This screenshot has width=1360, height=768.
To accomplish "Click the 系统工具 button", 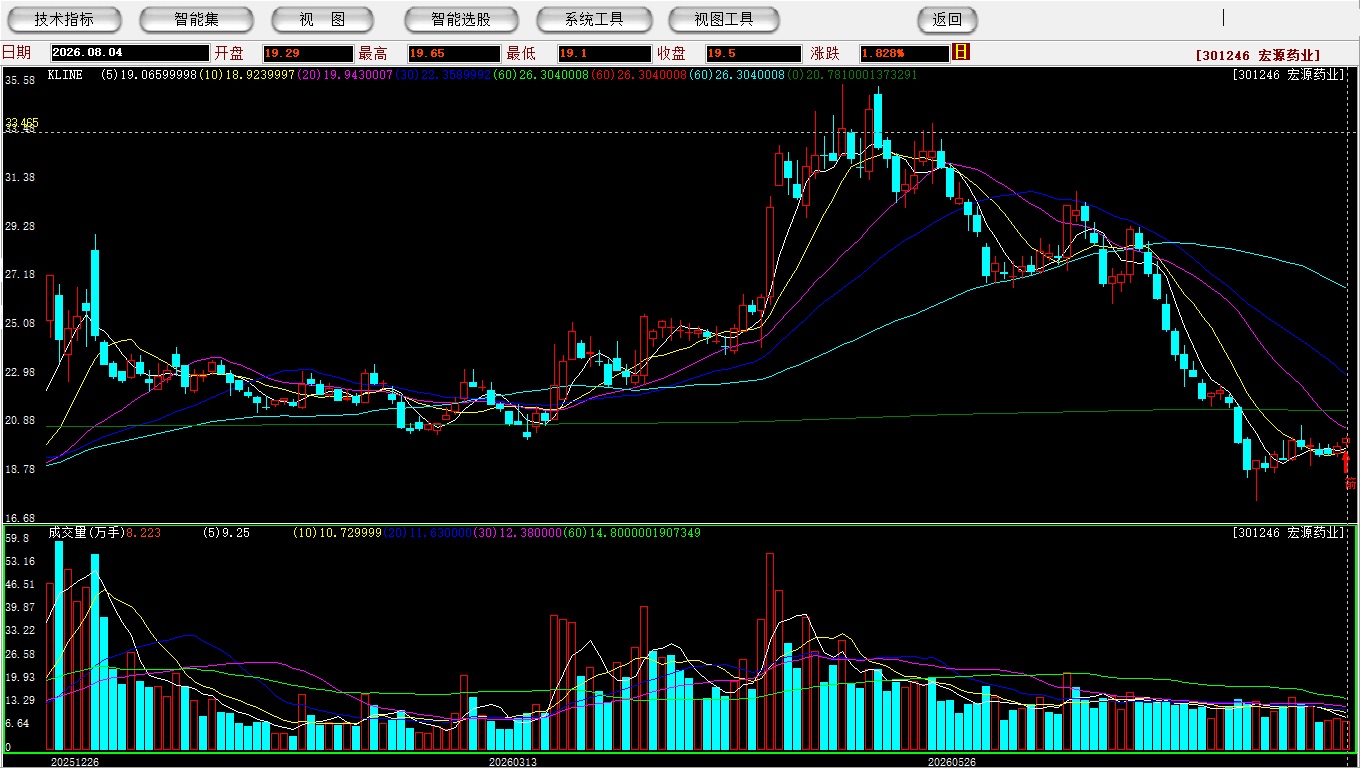I will coord(594,19).
